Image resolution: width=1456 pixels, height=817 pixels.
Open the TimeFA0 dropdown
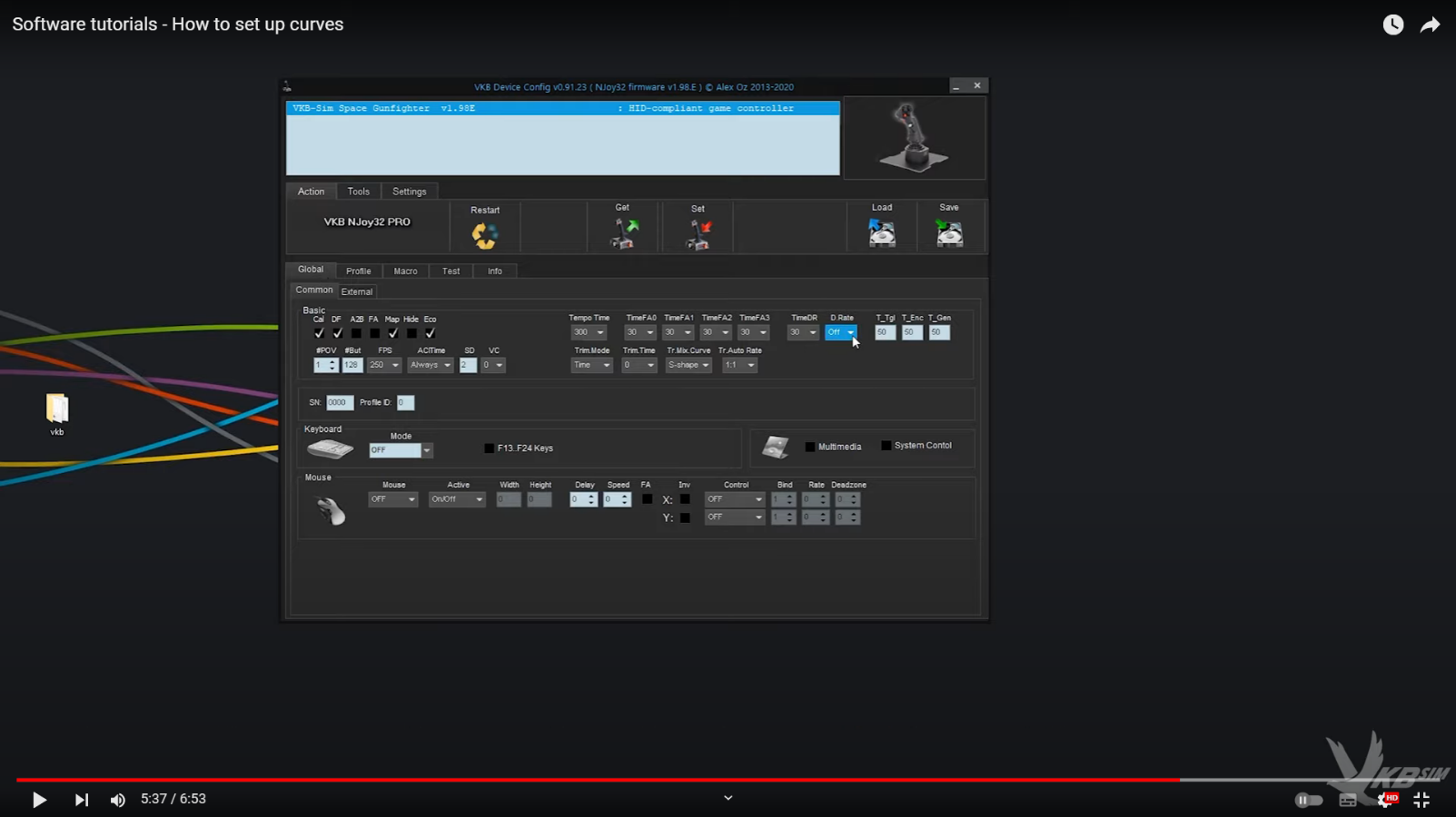pos(640,333)
